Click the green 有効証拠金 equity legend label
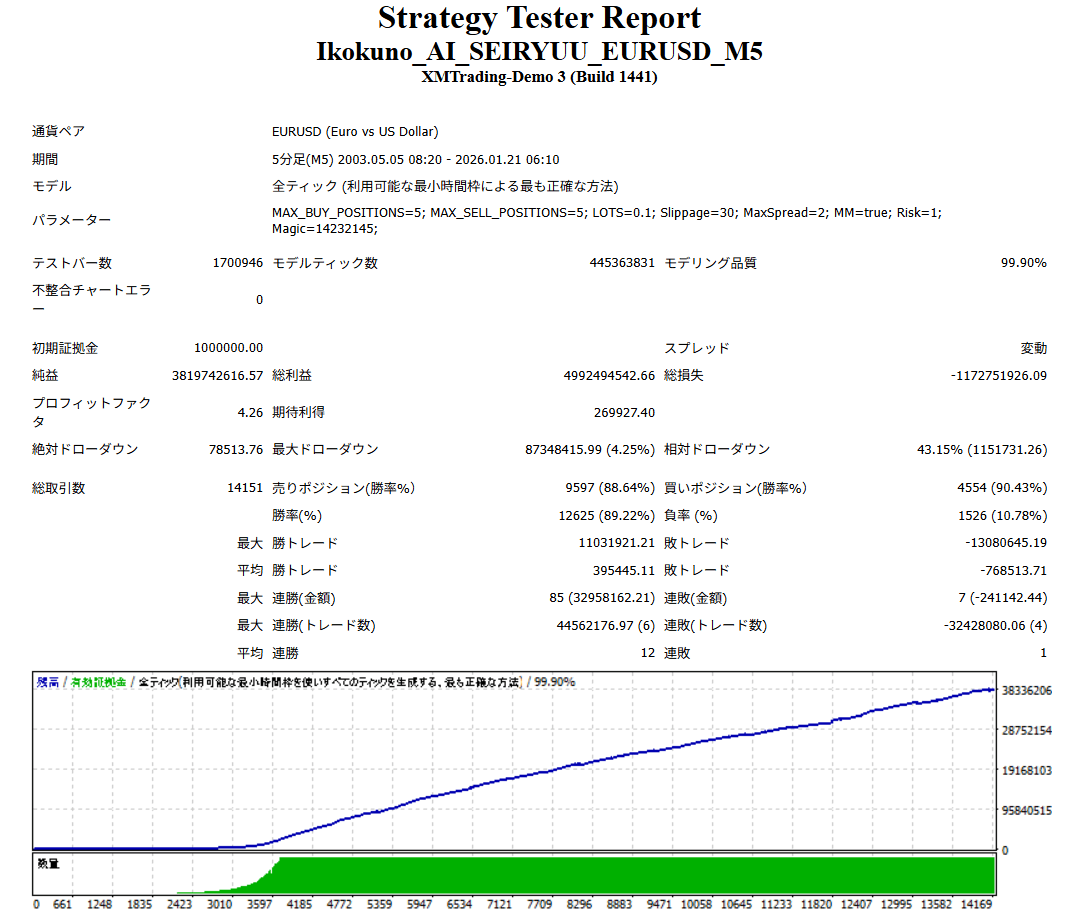The image size is (1085, 916). coord(98,682)
